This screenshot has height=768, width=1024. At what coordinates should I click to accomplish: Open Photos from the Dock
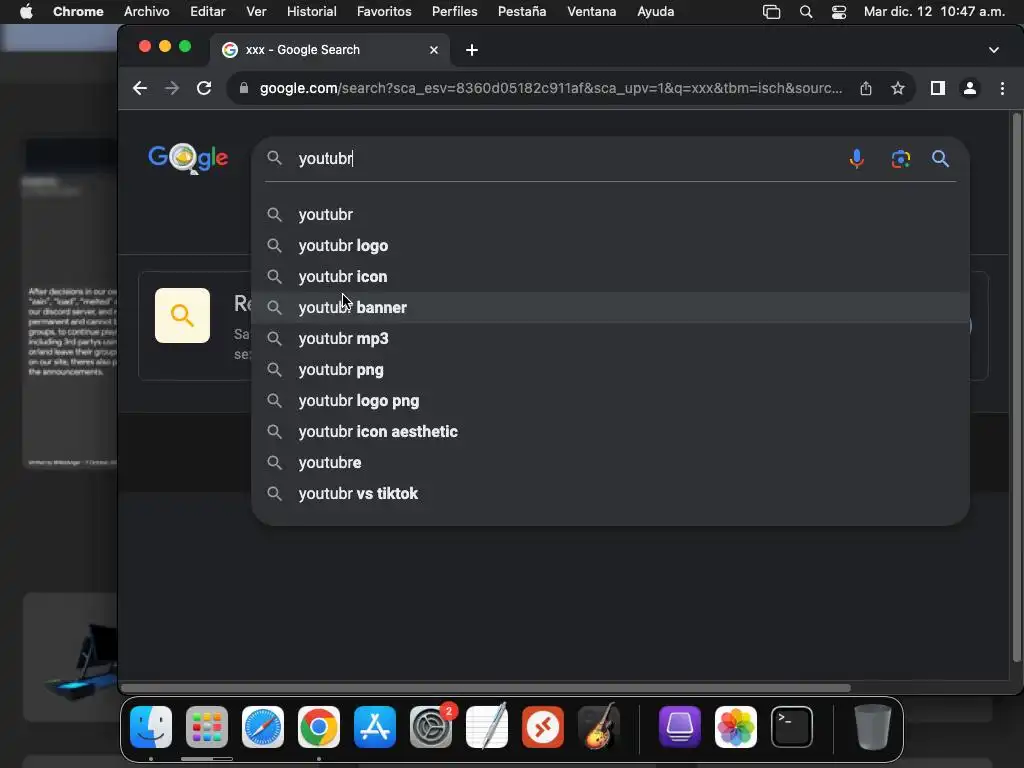click(736, 727)
